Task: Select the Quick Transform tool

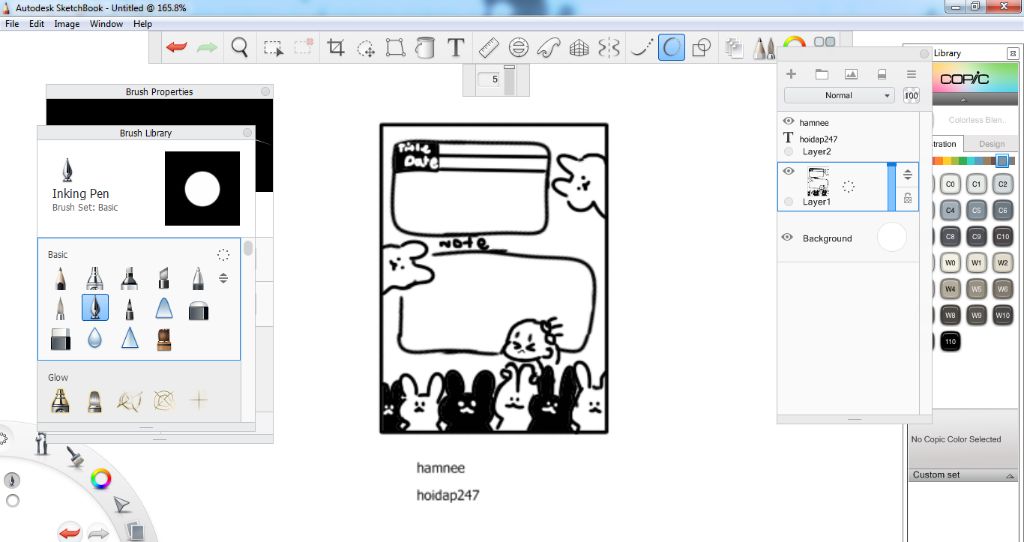Action: (x=366, y=48)
